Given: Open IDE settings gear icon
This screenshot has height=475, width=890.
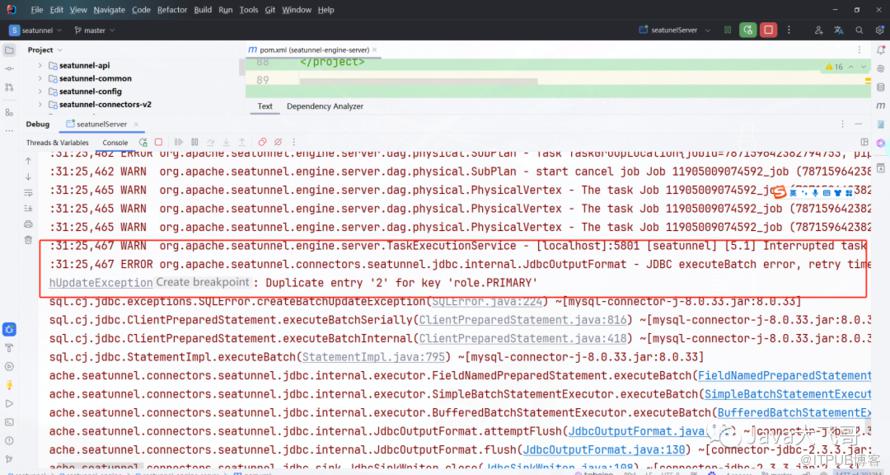Looking at the screenshot, I should click(x=880, y=30).
